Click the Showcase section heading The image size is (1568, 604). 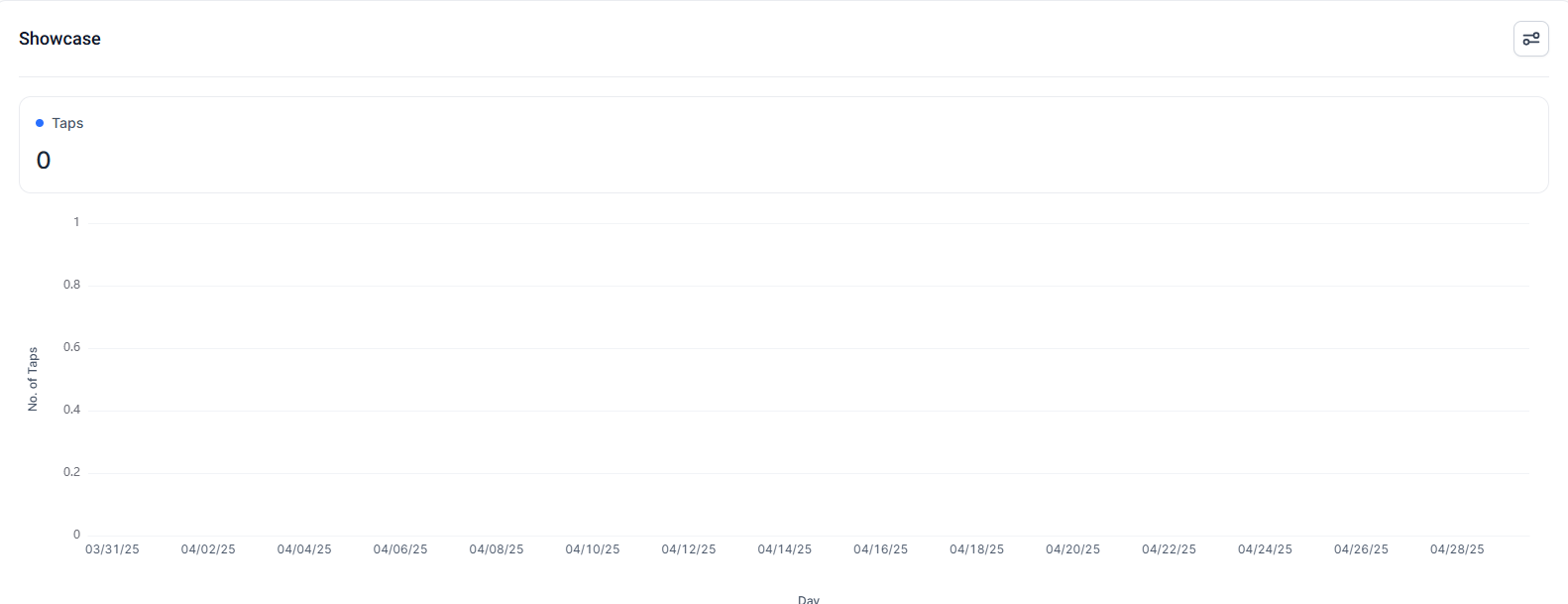click(x=59, y=39)
